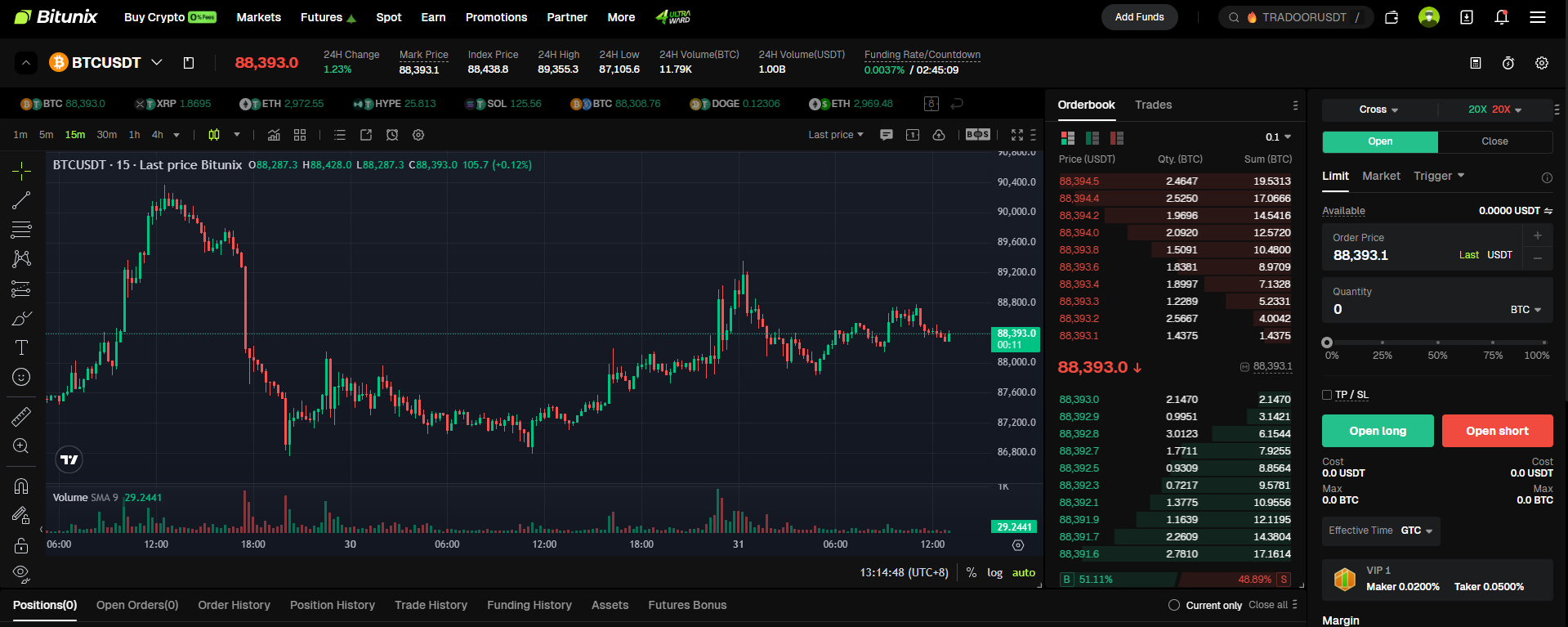Open chart settings gear in toolbar

[x=418, y=135]
